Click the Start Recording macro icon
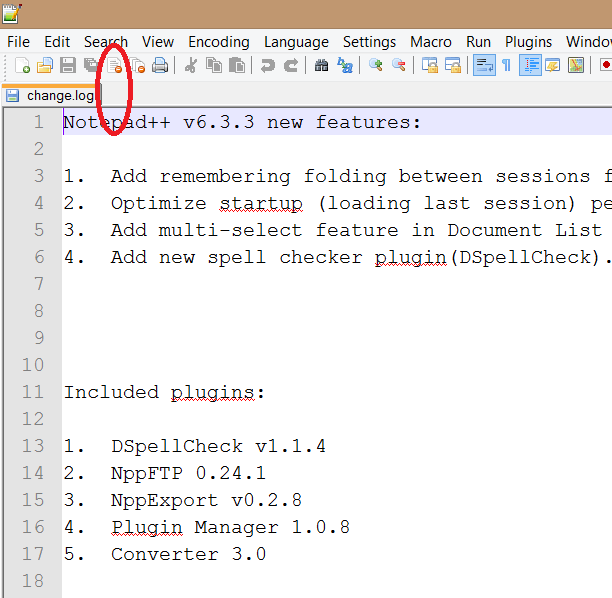Viewport: 612px width, 598px height. [x=606, y=65]
